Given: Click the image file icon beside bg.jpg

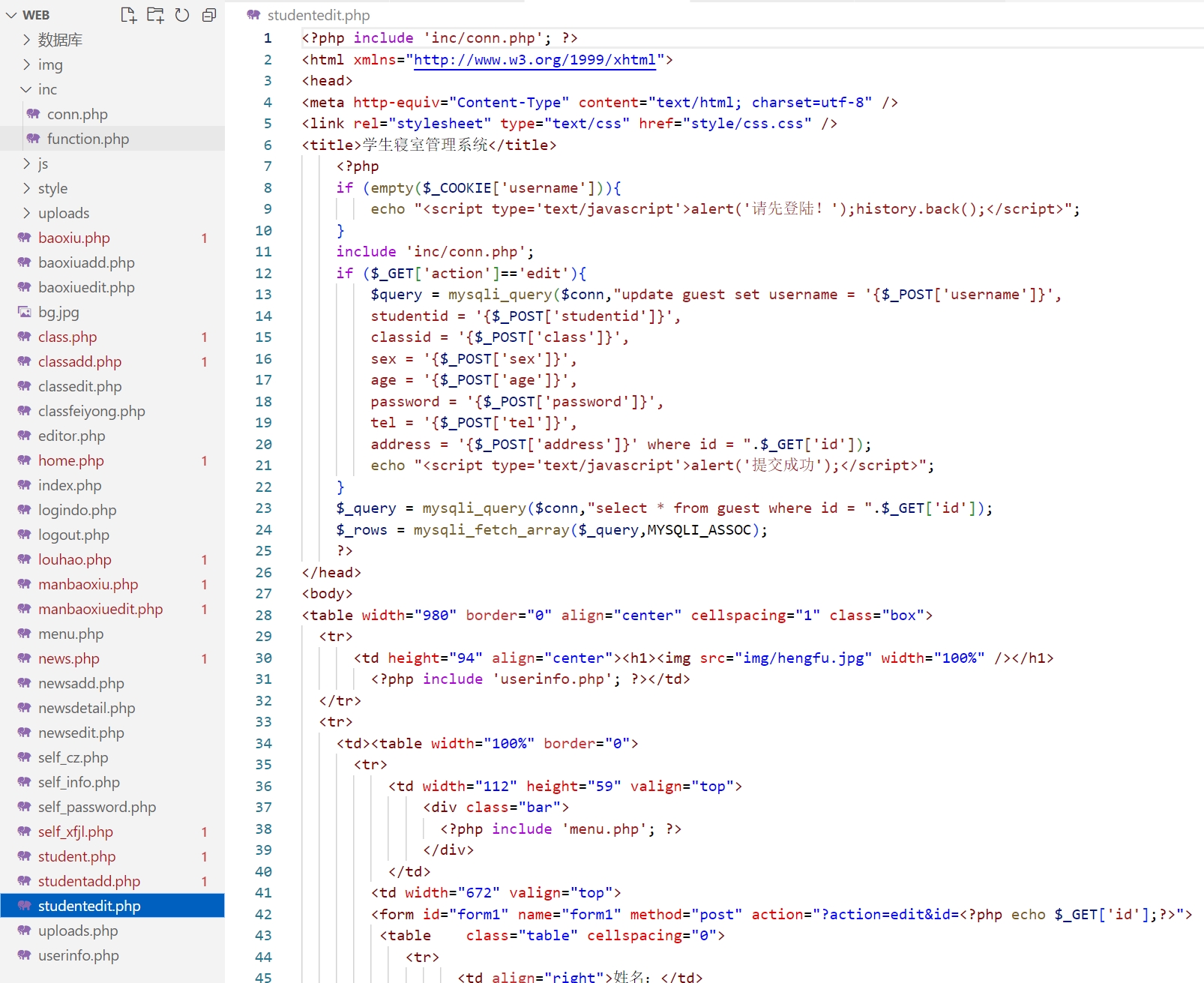Looking at the screenshot, I should 25,312.
